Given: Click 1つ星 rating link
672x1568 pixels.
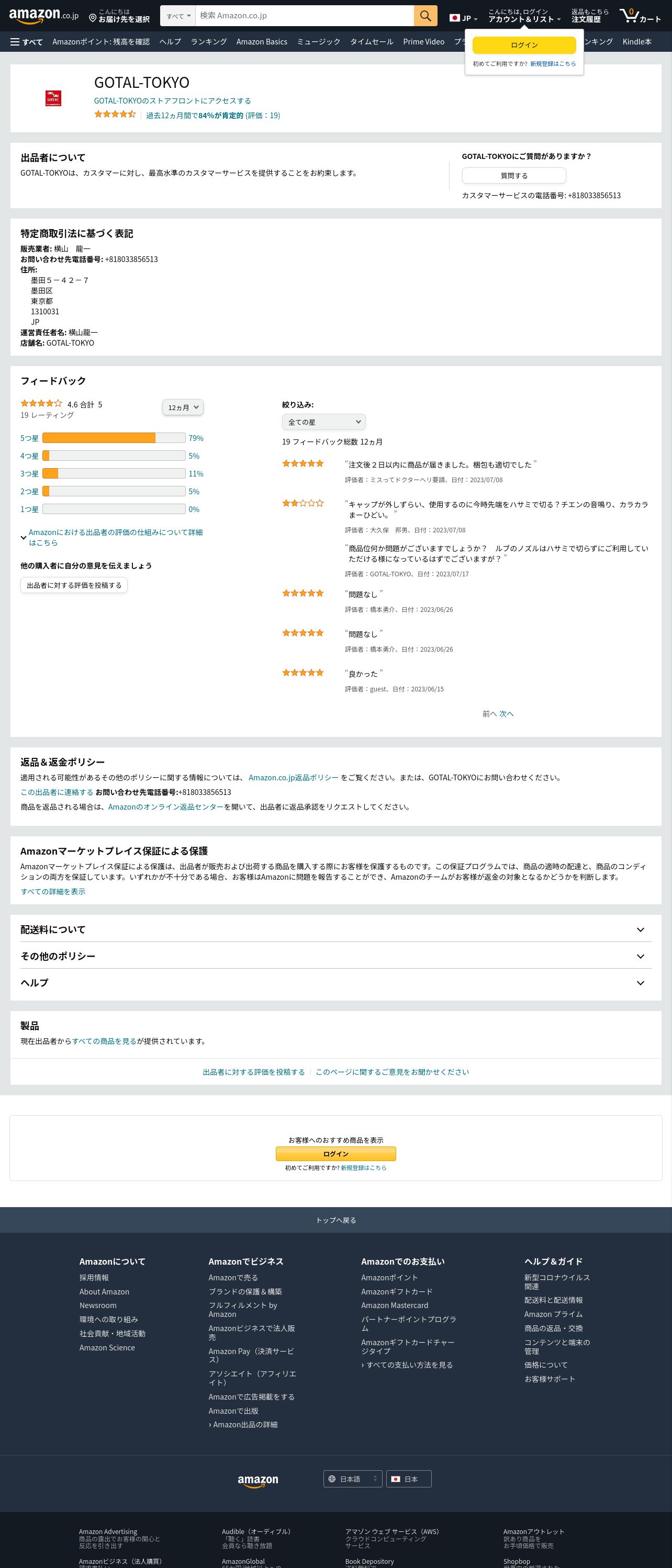Looking at the screenshot, I should [29, 509].
